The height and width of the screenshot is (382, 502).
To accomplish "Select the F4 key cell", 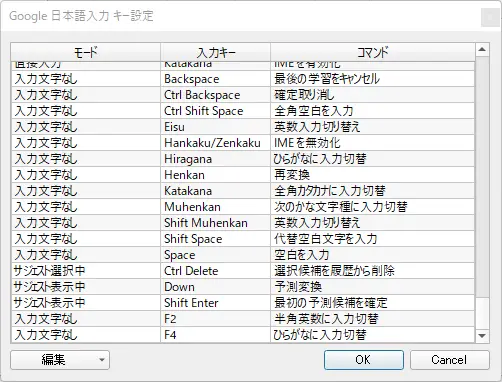I will [x=215, y=335].
